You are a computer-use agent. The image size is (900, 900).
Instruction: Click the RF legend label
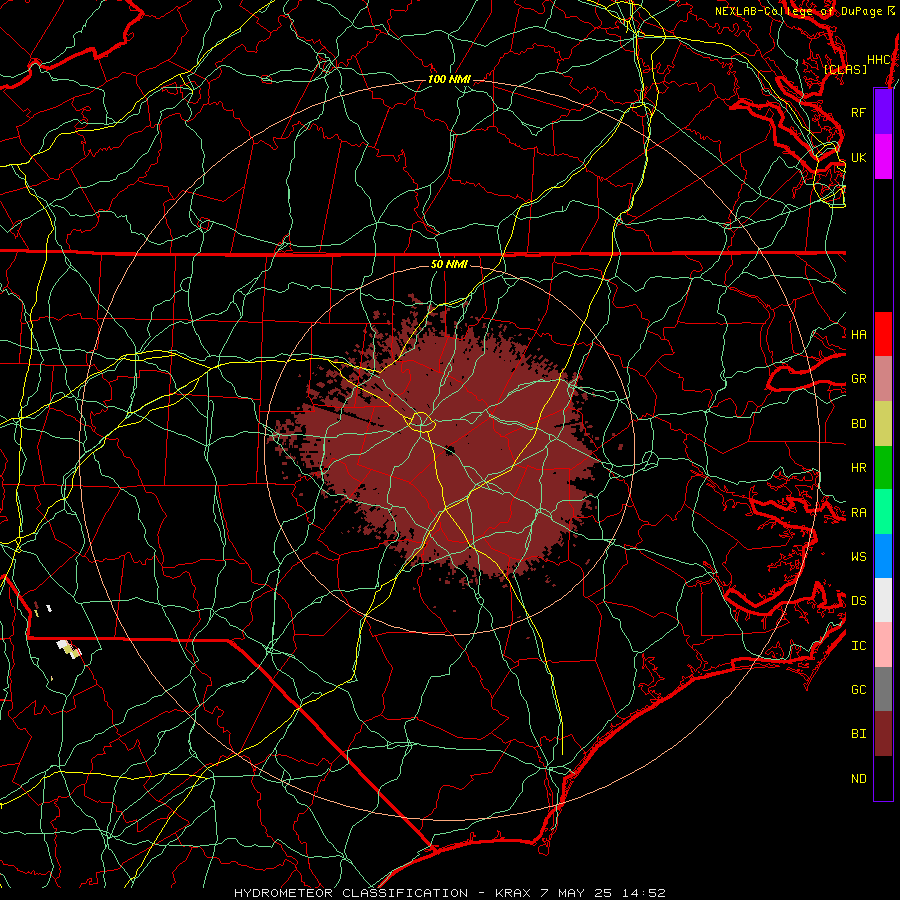[x=859, y=112]
